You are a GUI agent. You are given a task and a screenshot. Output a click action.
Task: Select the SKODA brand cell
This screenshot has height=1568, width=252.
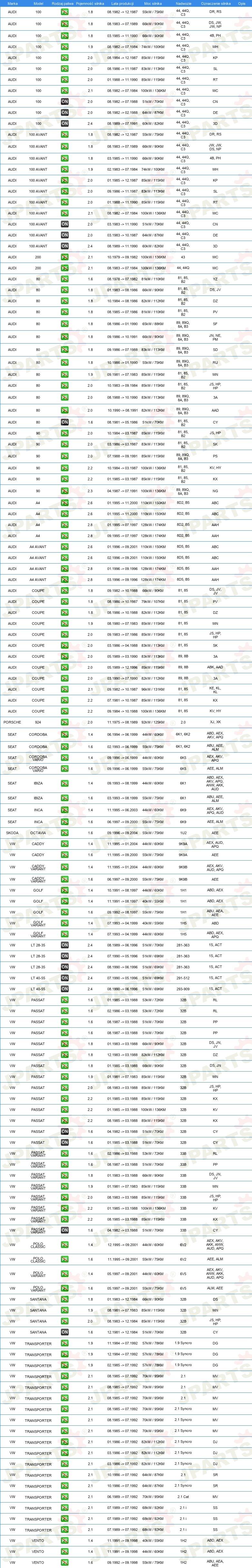(12, 833)
